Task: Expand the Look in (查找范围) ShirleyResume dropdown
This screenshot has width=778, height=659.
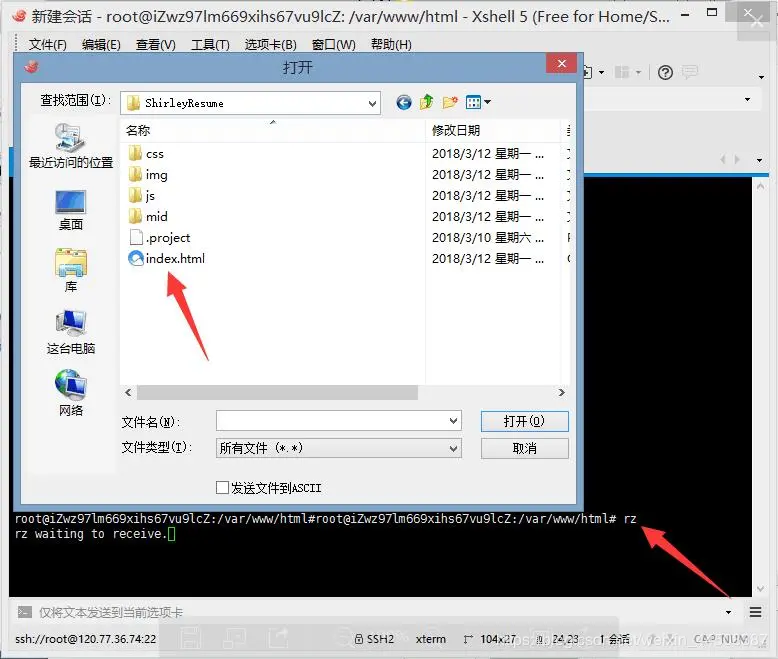Action: (372, 104)
